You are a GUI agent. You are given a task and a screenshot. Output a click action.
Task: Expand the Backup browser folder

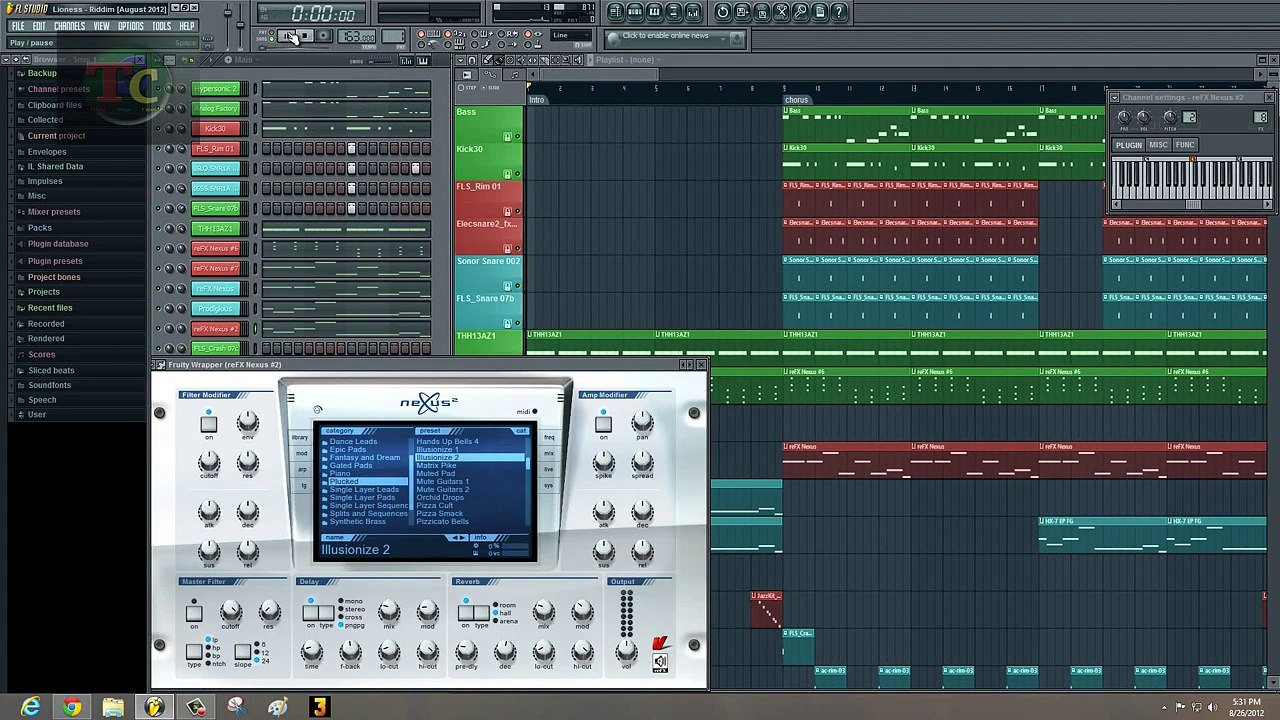point(42,73)
